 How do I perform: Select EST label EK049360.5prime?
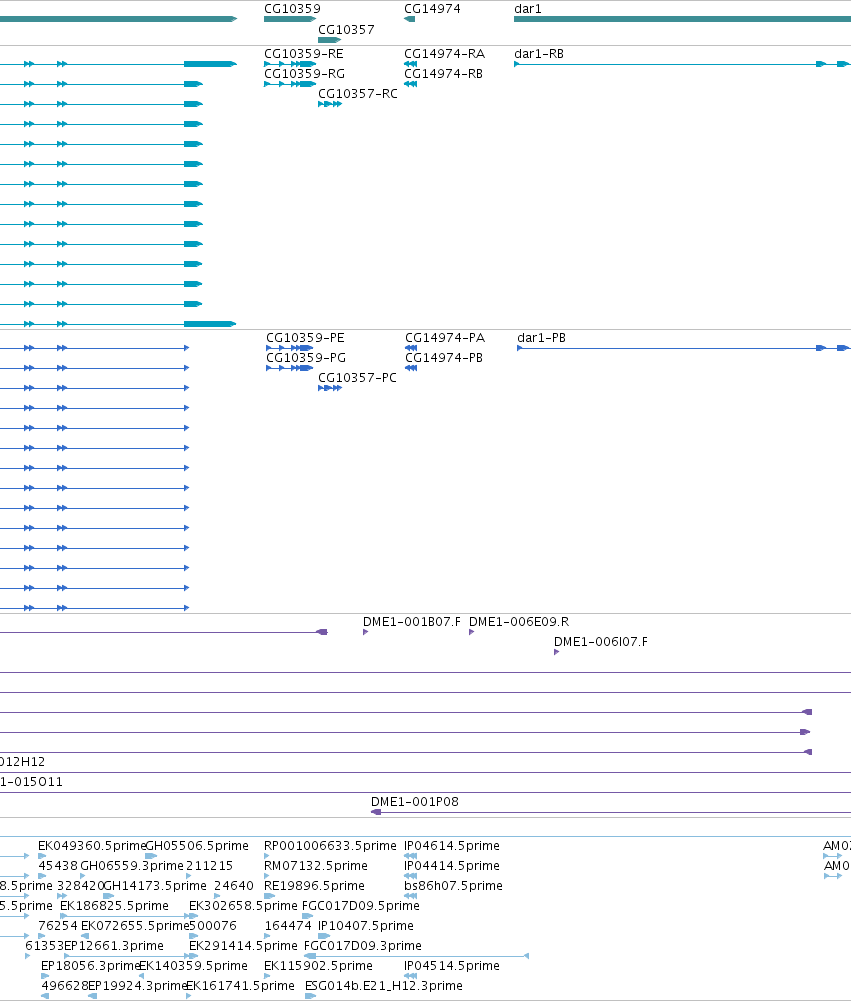[x=92, y=846]
